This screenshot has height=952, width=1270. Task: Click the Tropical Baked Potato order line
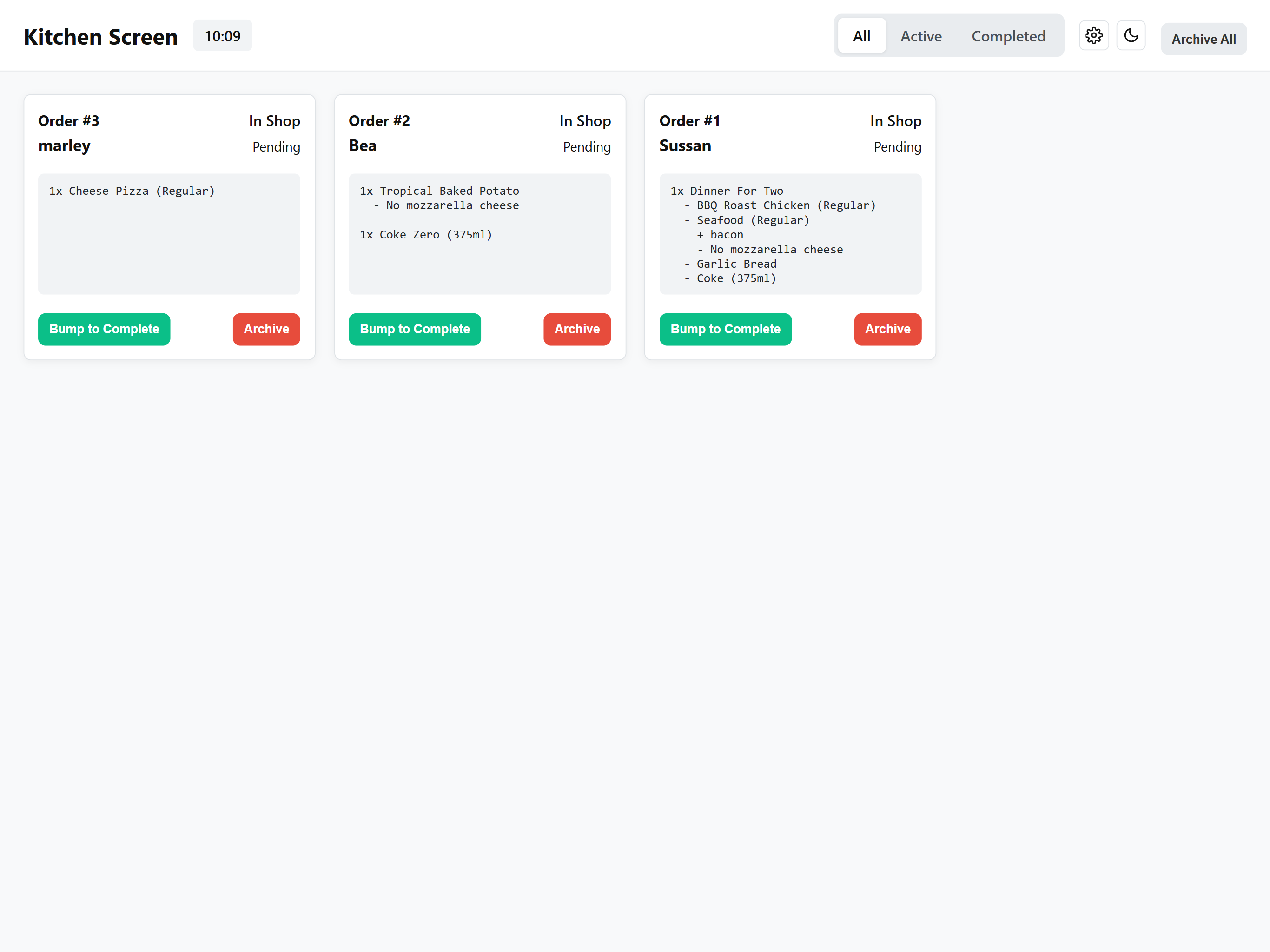coord(439,191)
